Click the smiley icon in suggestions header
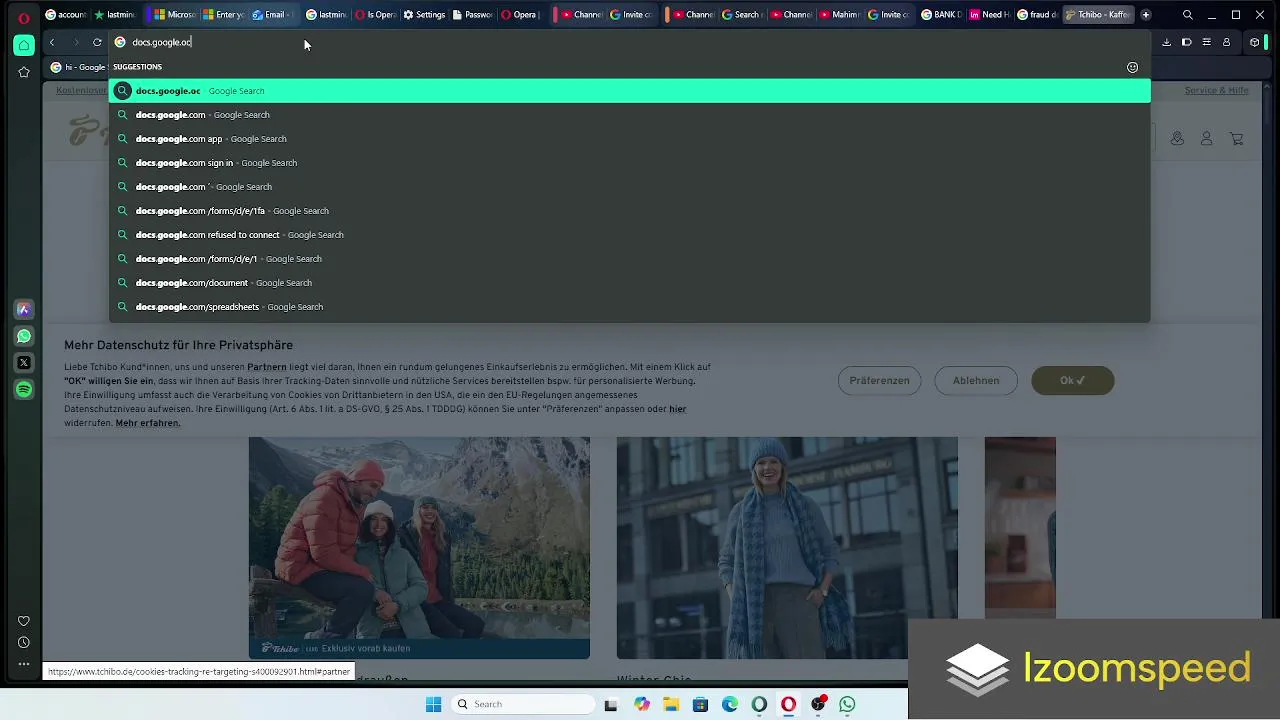The image size is (1280, 720). (1132, 67)
